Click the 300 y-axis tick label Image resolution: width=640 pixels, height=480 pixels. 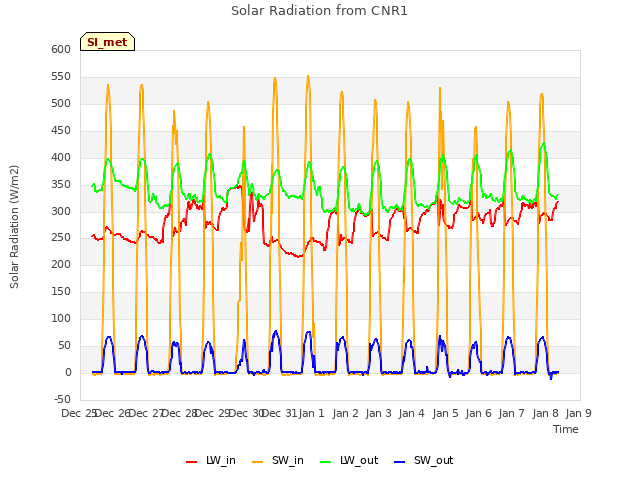tap(61, 211)
